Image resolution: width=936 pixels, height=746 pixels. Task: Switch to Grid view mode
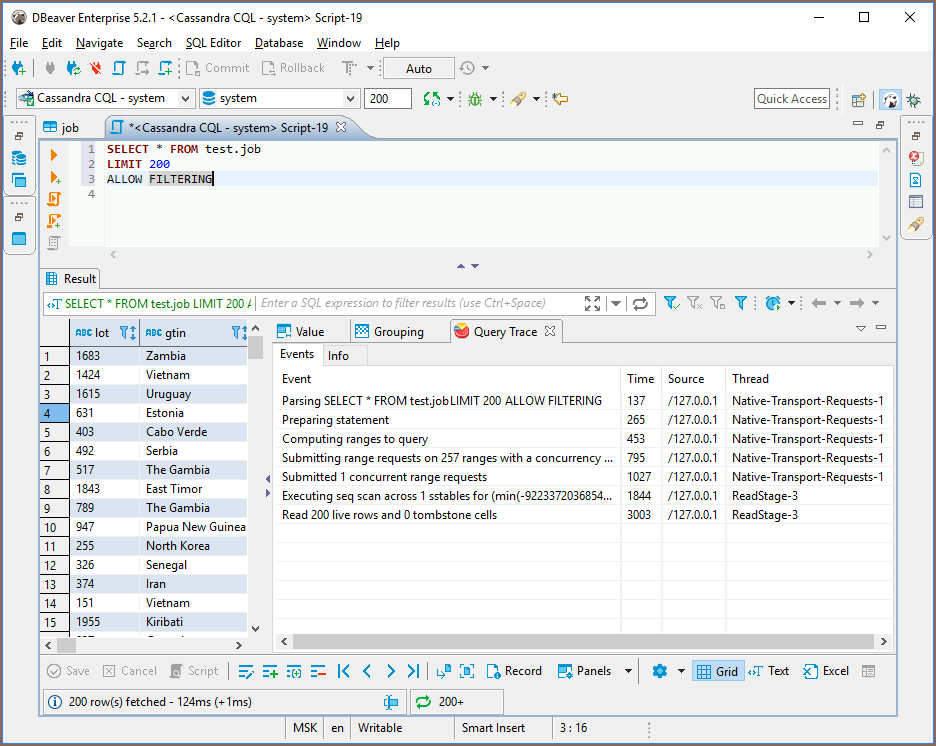716,671
